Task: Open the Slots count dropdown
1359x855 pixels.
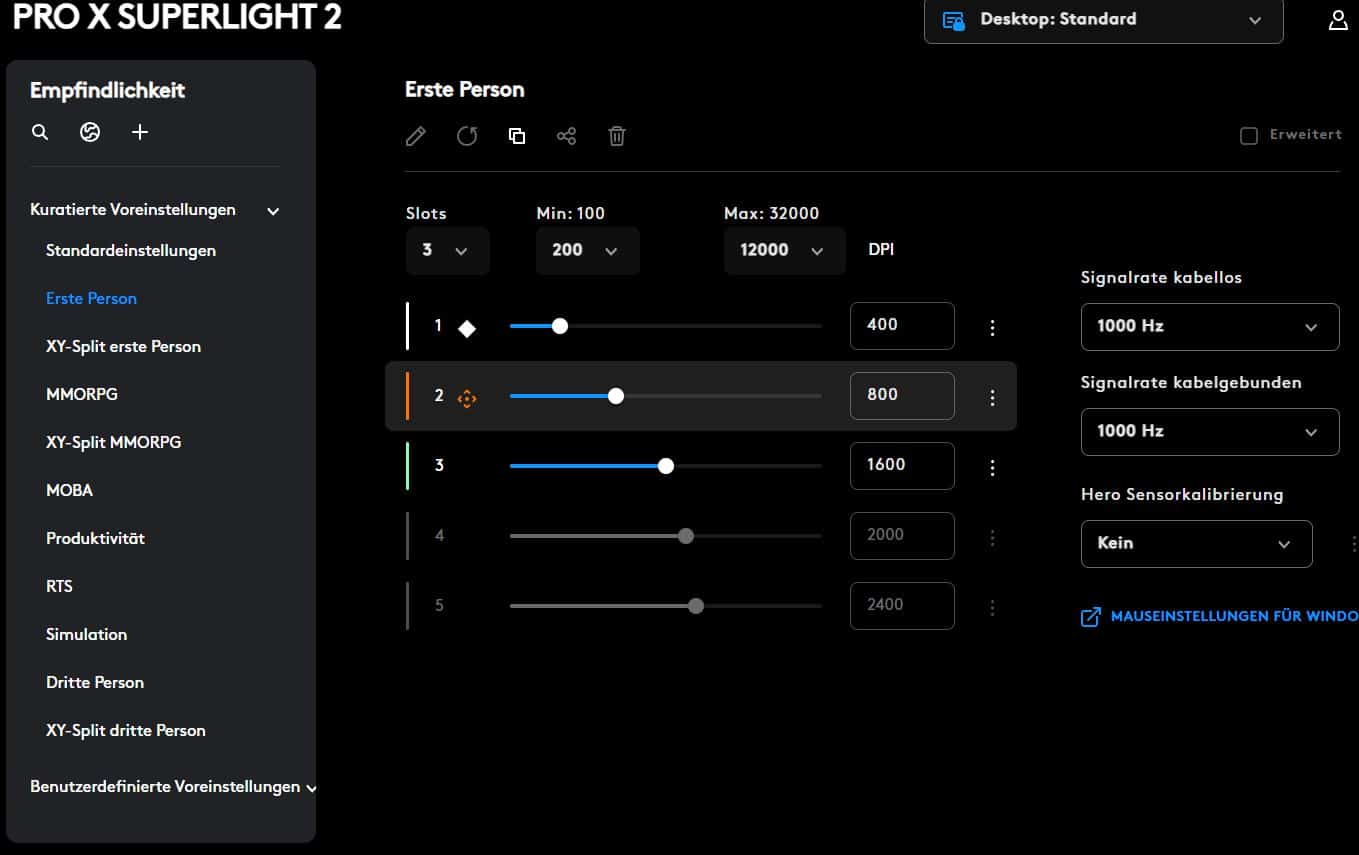Action: (448, 250)
